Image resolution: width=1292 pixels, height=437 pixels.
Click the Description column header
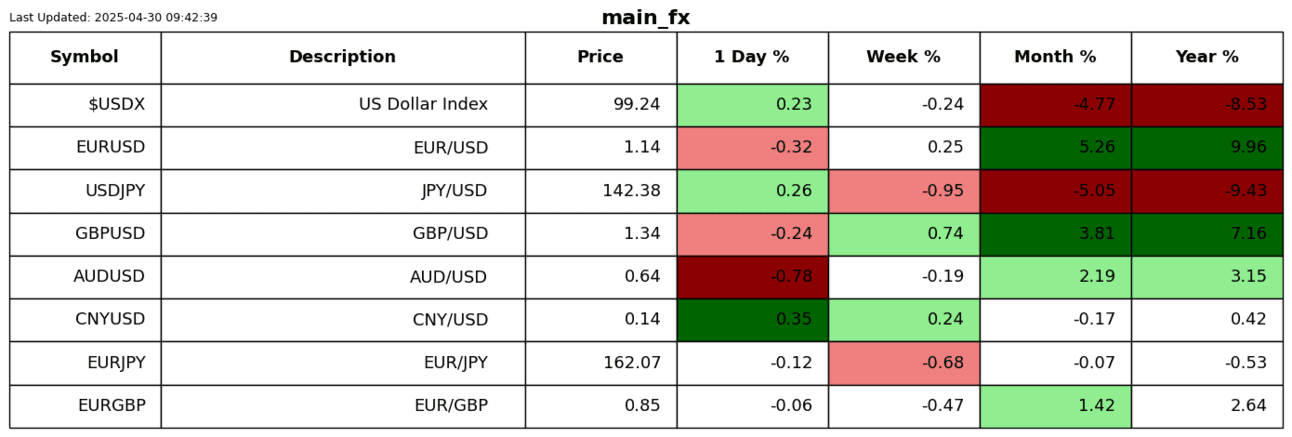click(342, 57)
